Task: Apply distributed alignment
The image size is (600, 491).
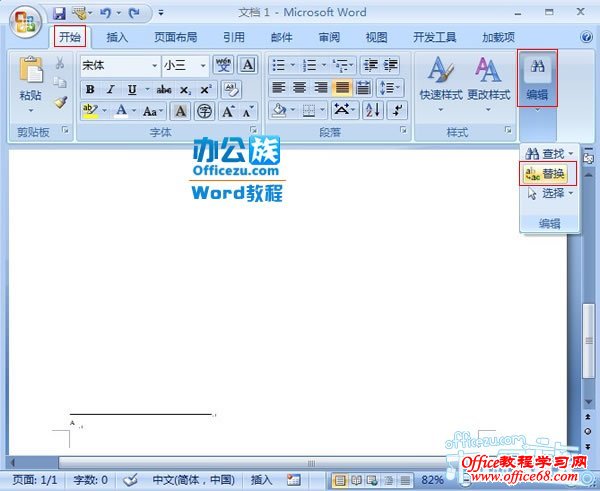Action: point(363,88)
